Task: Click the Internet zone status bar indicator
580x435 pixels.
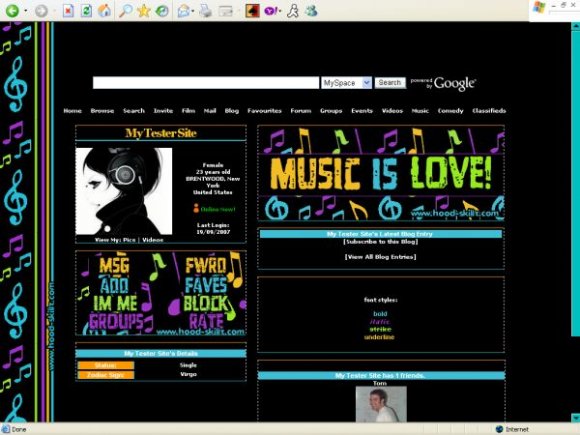Action: [x=512, y=429]
